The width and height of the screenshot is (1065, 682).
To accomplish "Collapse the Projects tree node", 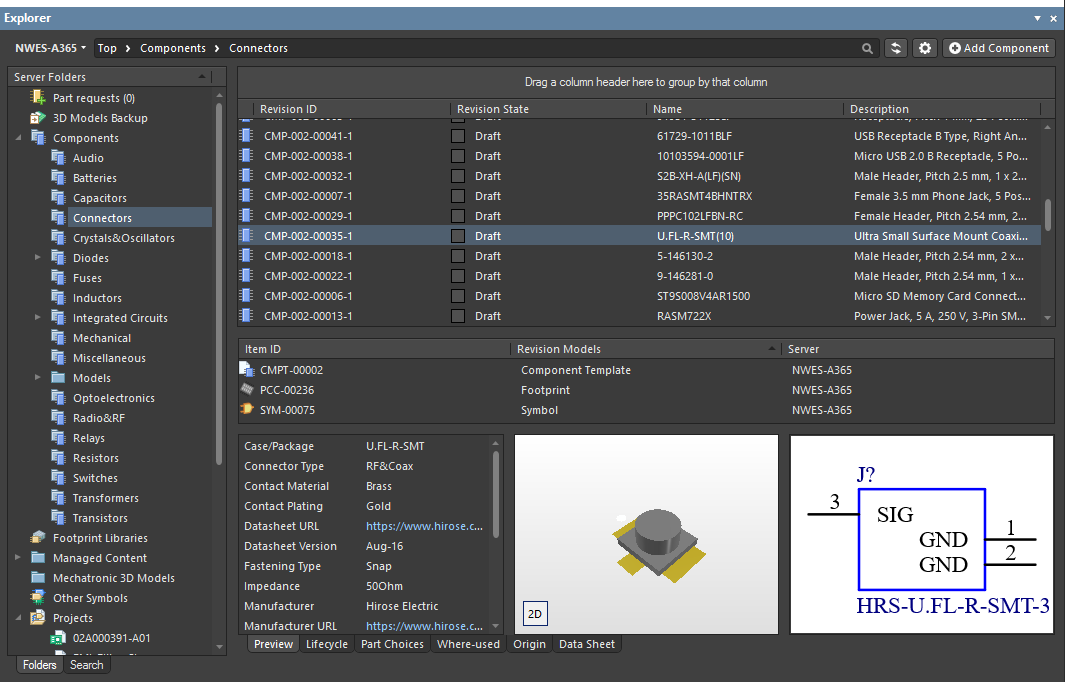I will [18, 617].
